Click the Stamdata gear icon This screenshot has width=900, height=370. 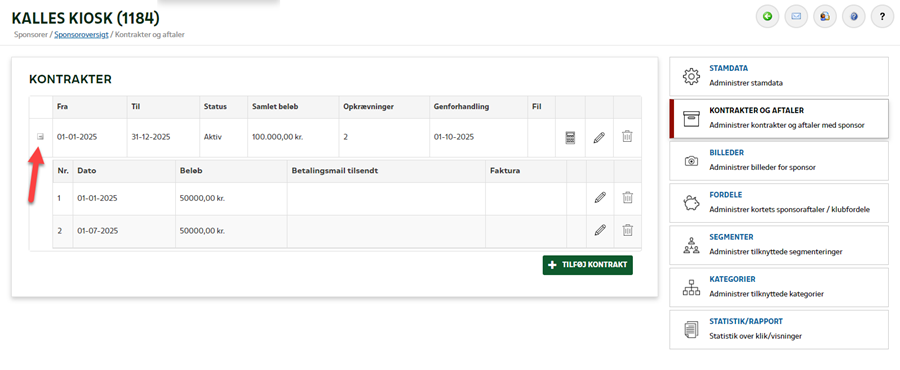click(691, 76)
